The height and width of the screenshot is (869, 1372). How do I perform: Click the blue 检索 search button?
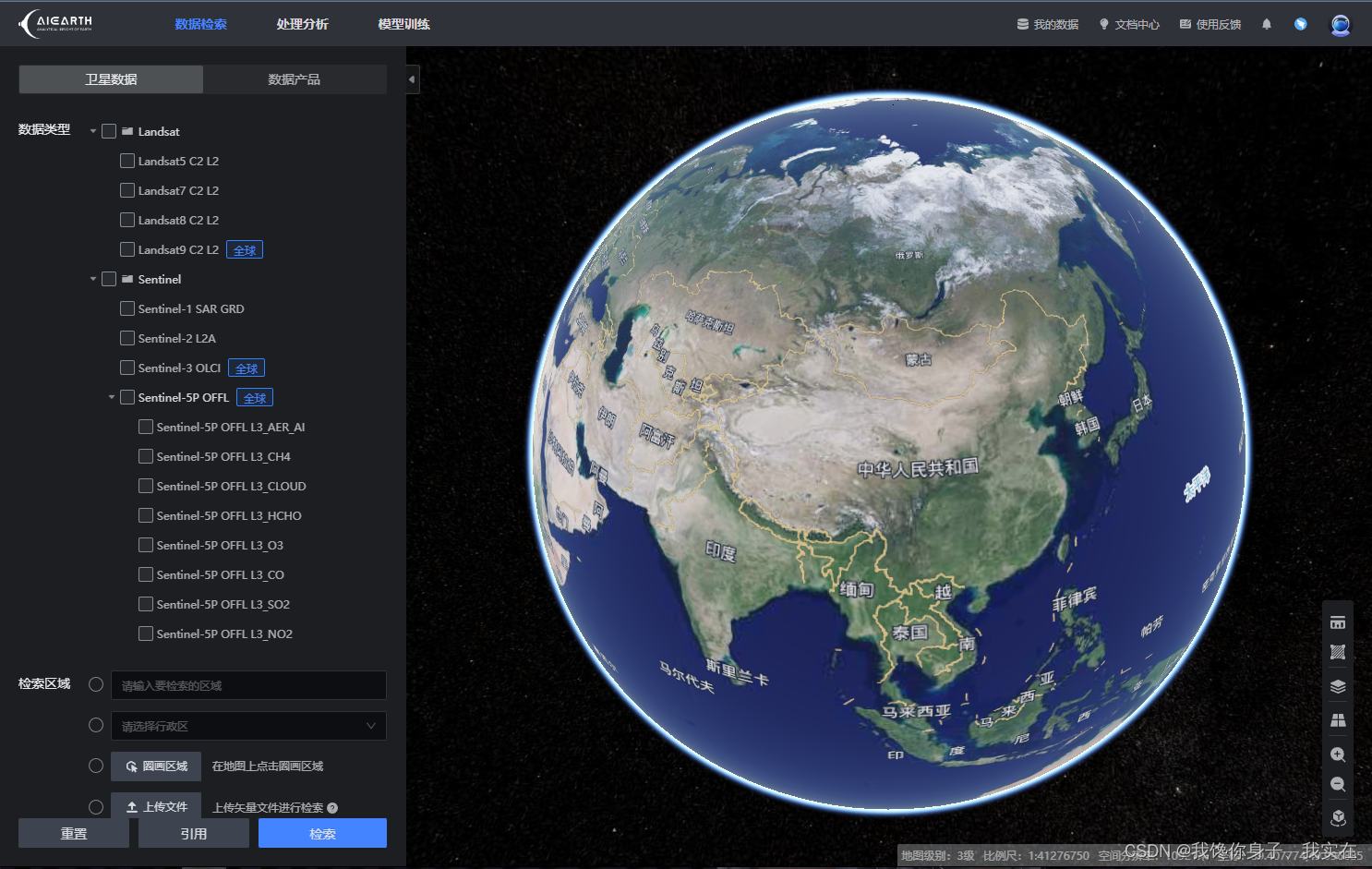point(321,832)
